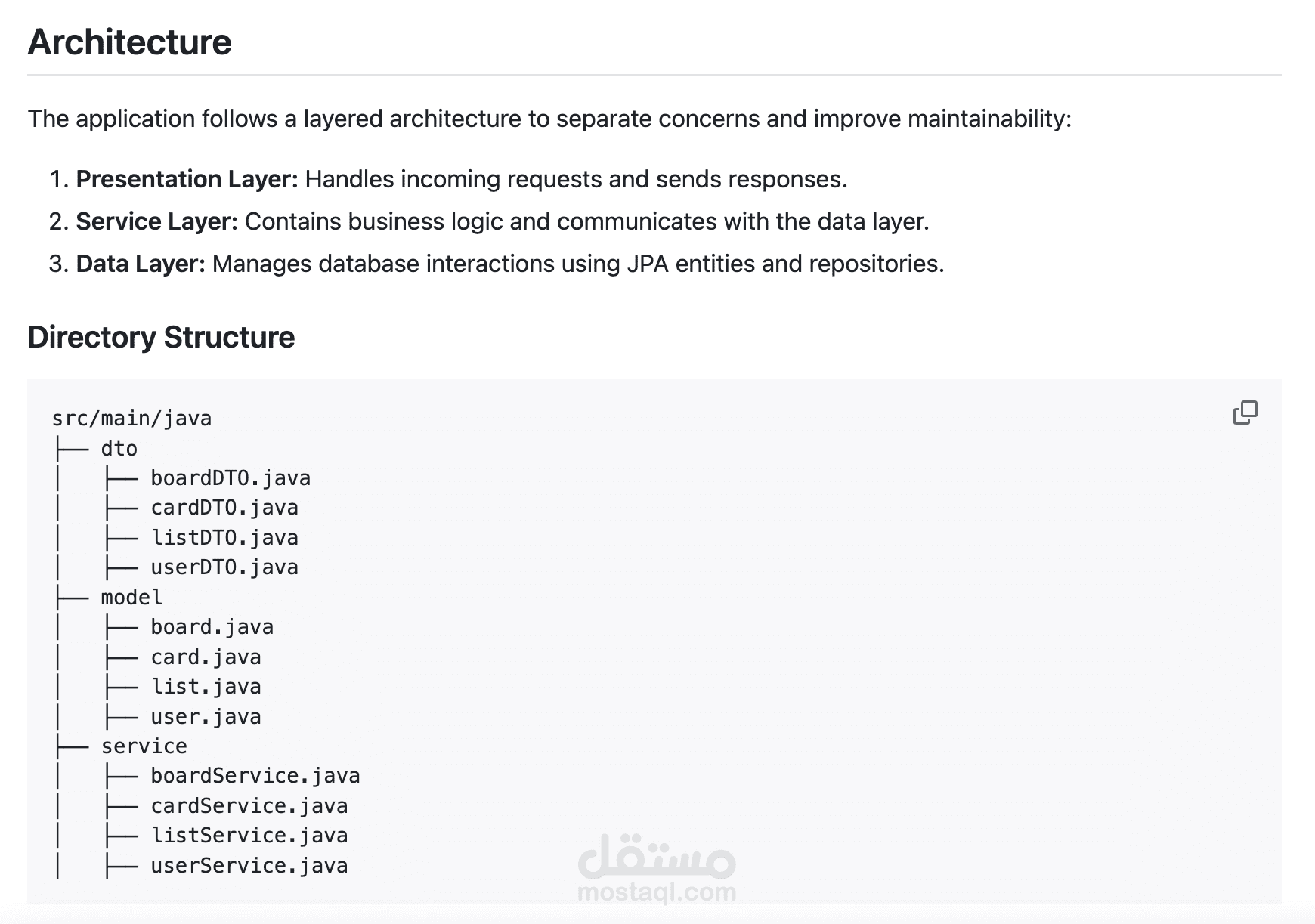Click boardService.java in the tree
Image resolution: width=1315 pixels, height=924 pixels.
(255, 776)
